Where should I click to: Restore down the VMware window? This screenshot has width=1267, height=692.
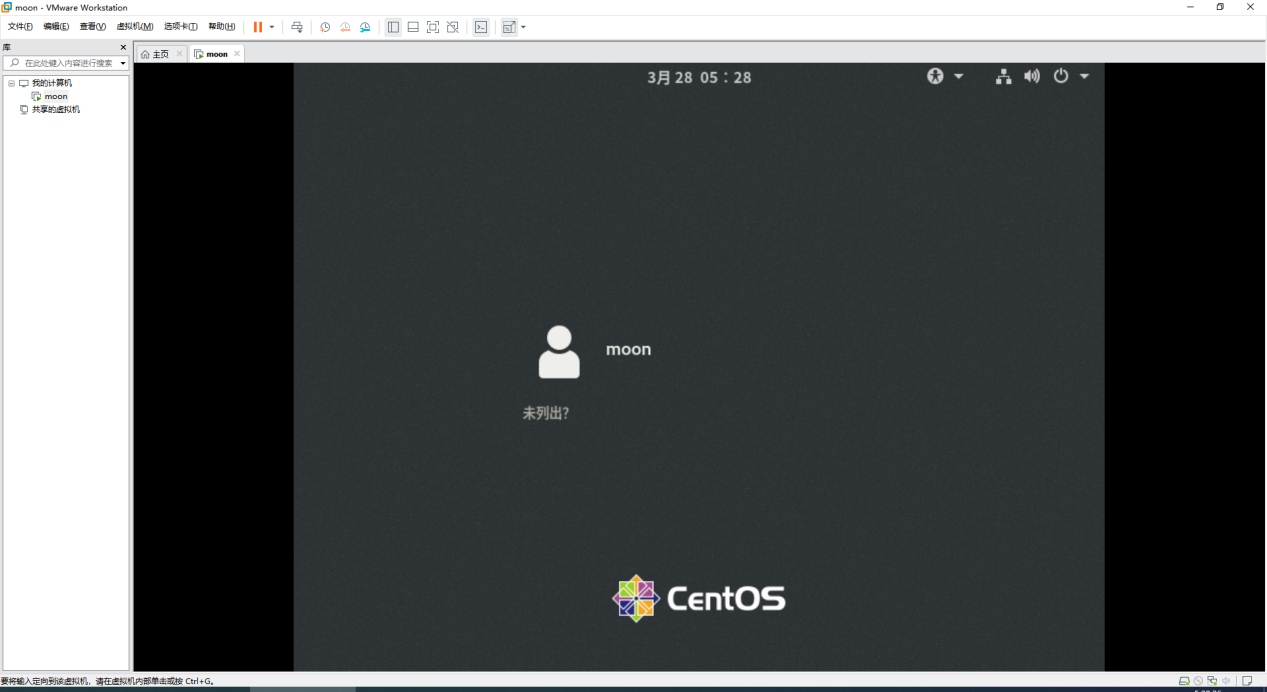tap(1220, 7)
